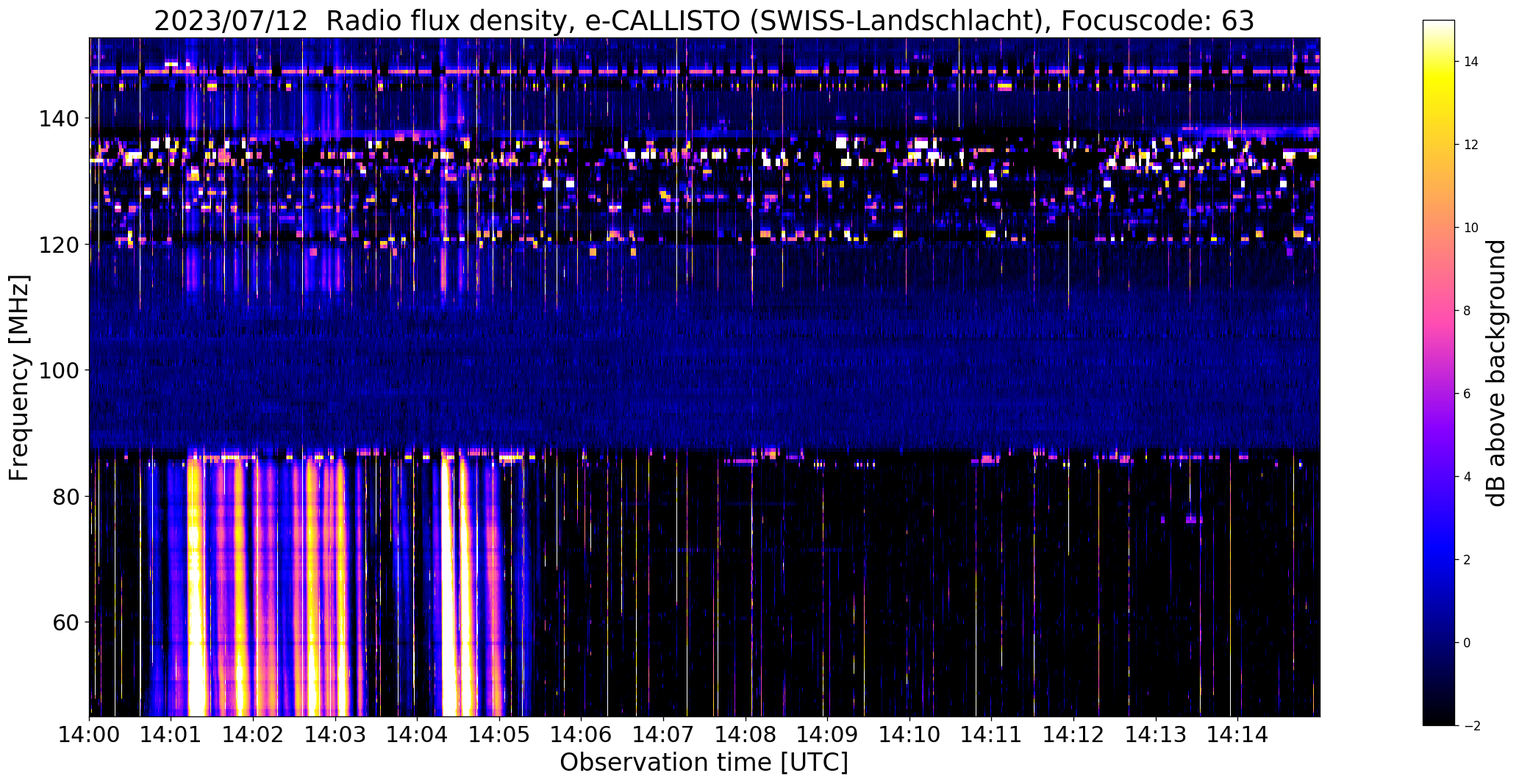Click the 14:01 time tick label
The image size is (1519, 784).
tap(171, 733)
